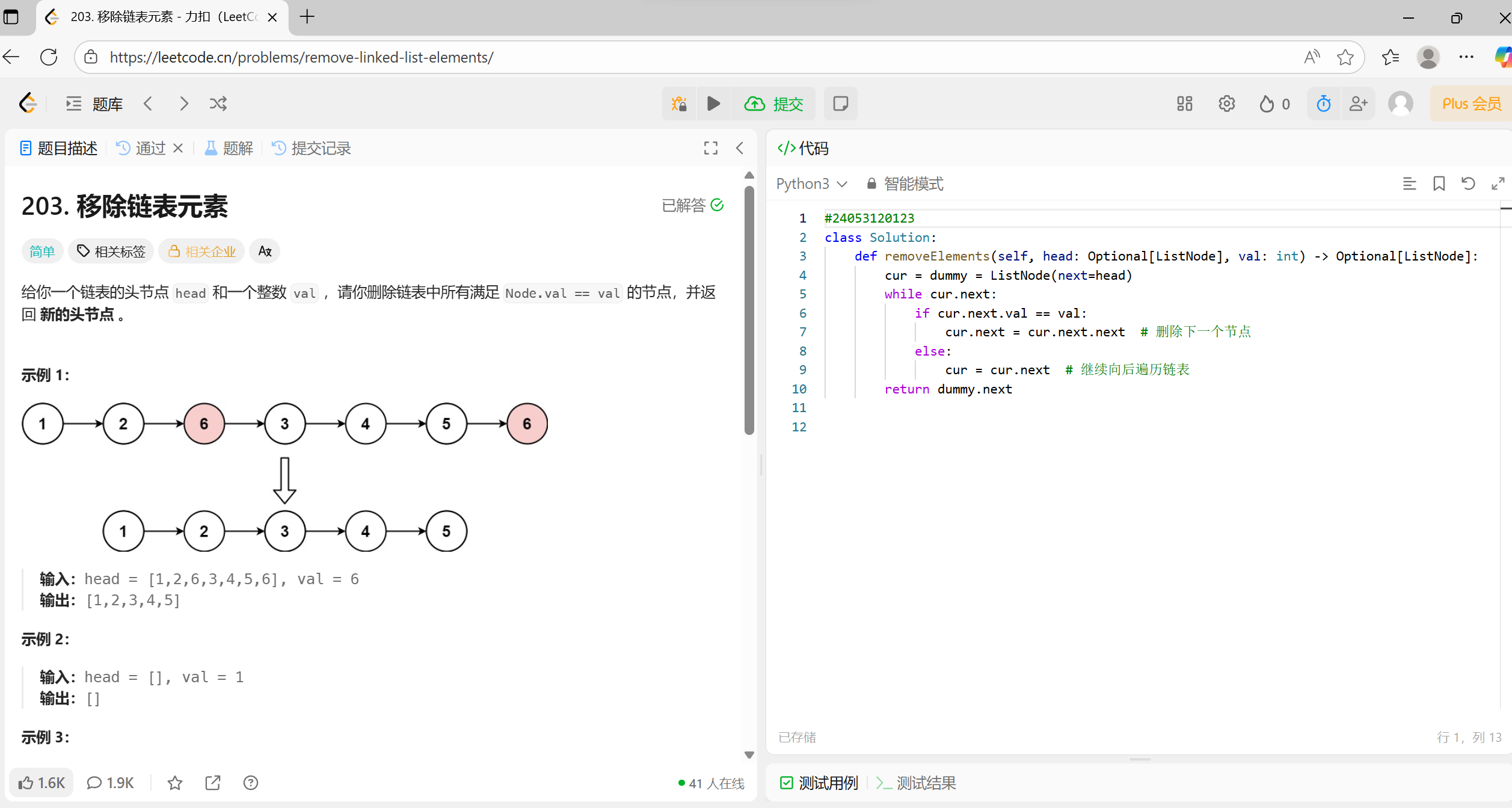This screenshot has width=1512, height=808.
Task: Format code using the align icon
Action: (x=1409, y=183)
